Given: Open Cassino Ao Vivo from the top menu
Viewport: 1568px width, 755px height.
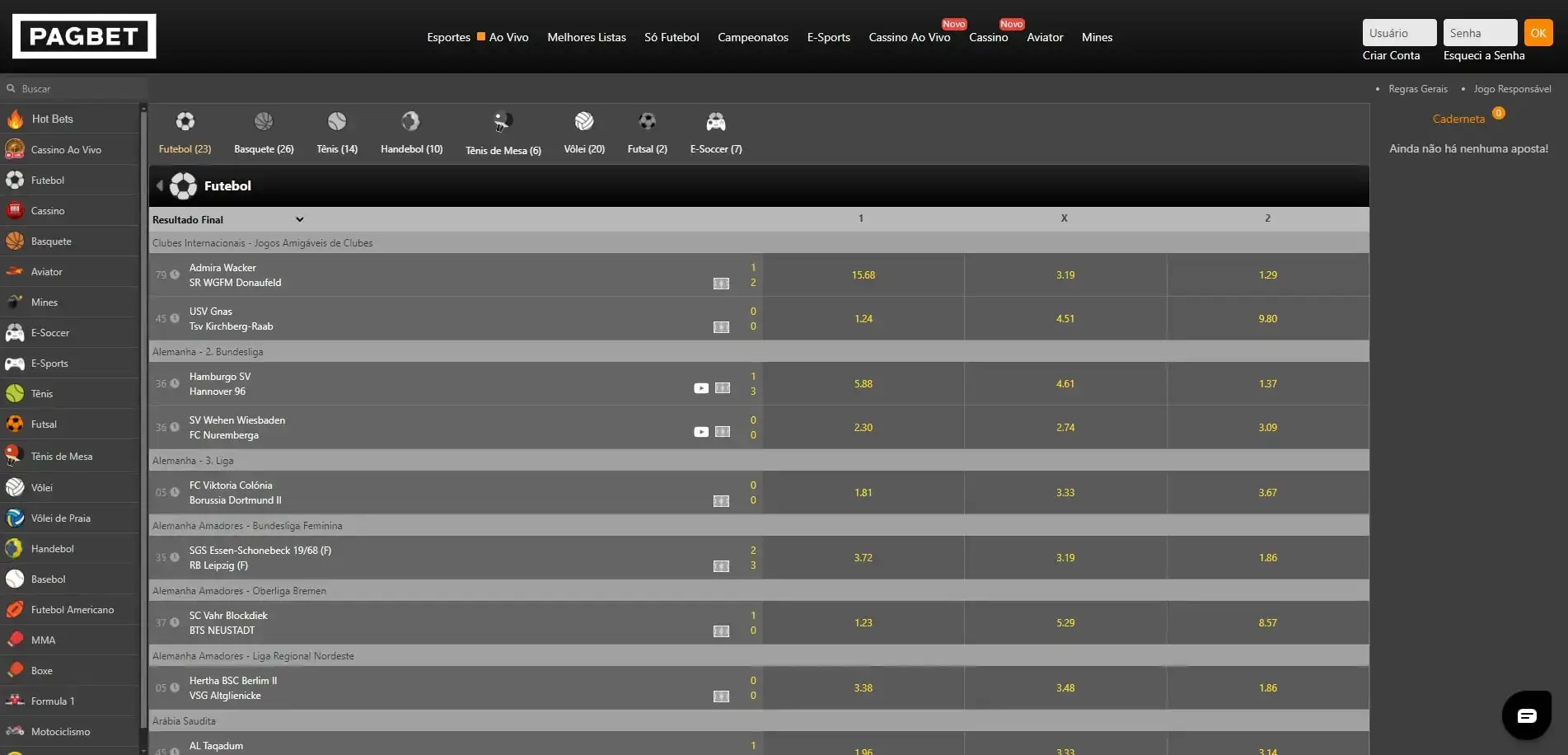Looking at the screenshot, I should coord(909,37).
